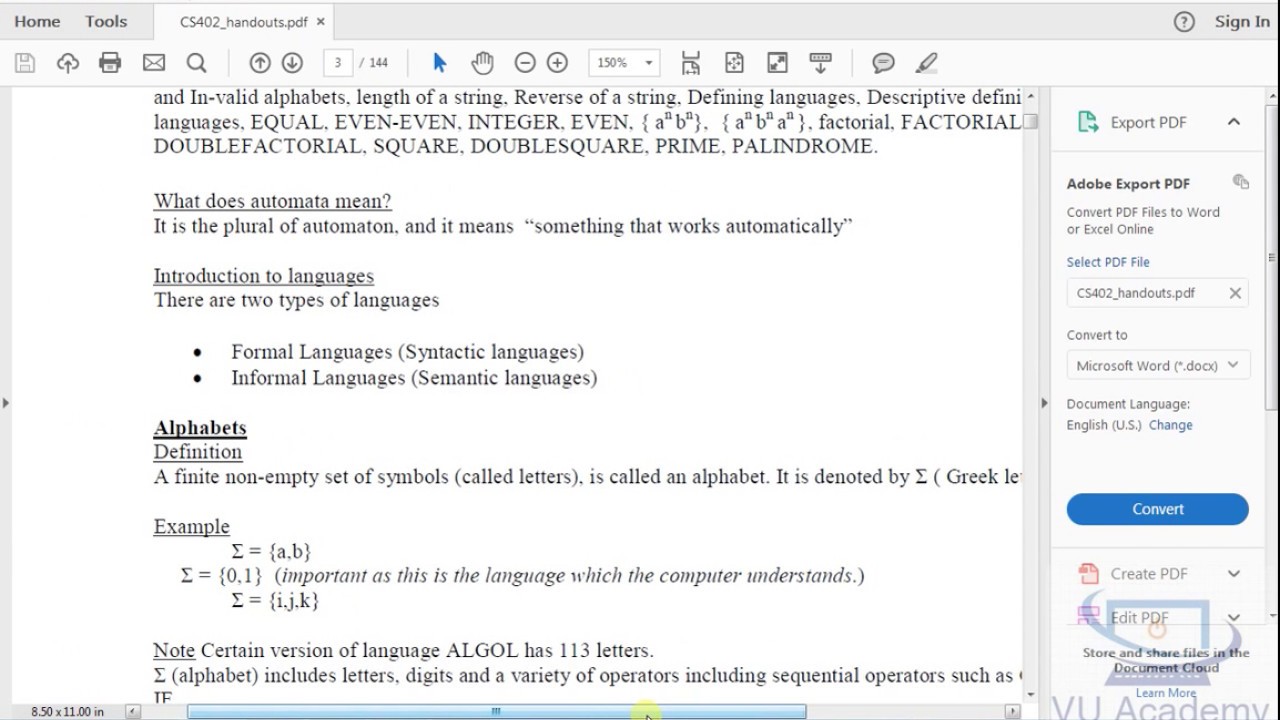Click the 8.50 x 11.00 in size

point(67,712)
